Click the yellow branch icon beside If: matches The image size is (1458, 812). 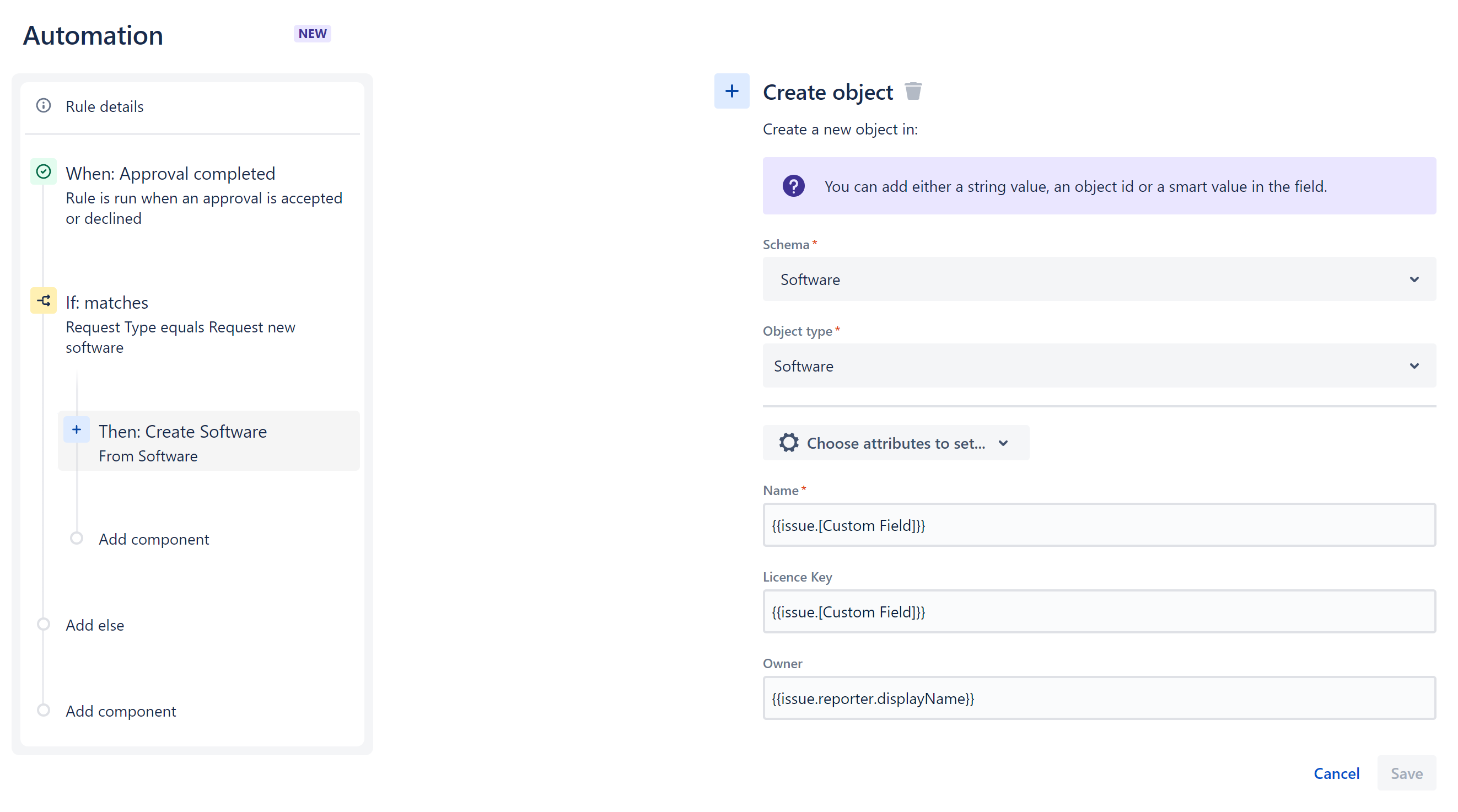pos(43,300)
